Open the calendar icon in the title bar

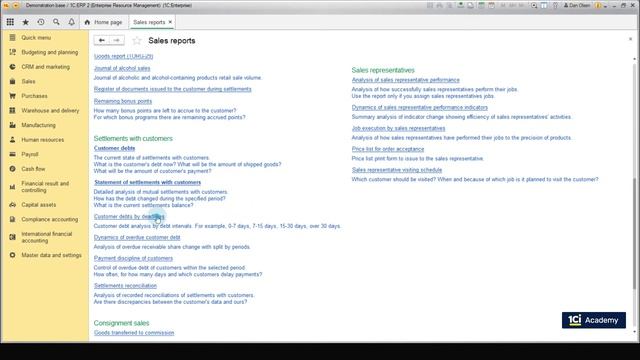click(x=491, y=5)
